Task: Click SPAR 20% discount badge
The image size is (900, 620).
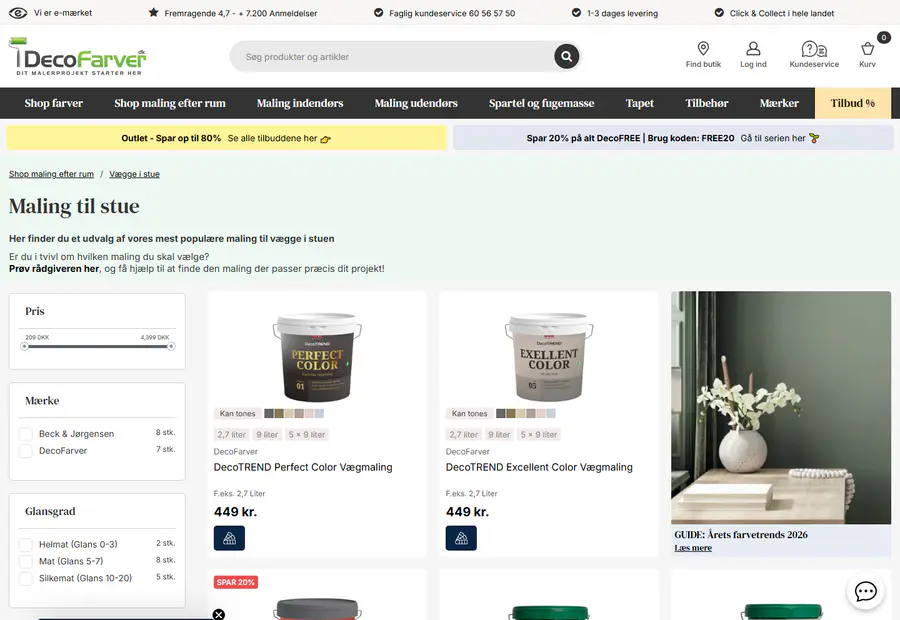Action: click(235, 582)
